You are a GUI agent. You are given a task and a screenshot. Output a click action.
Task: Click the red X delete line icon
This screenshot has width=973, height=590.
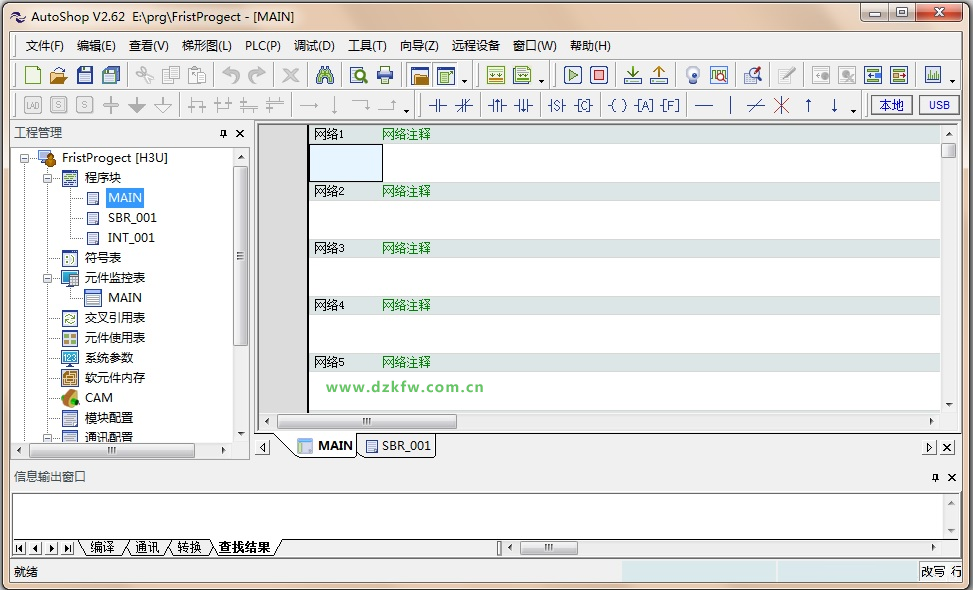781,105
